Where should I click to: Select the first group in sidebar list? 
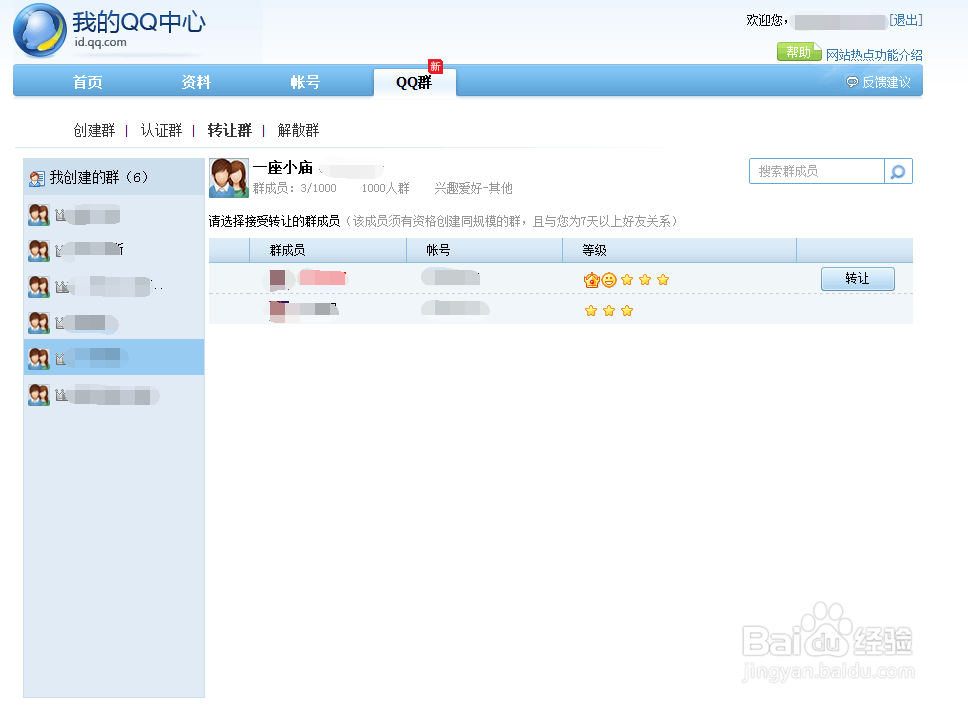[114, 215]
